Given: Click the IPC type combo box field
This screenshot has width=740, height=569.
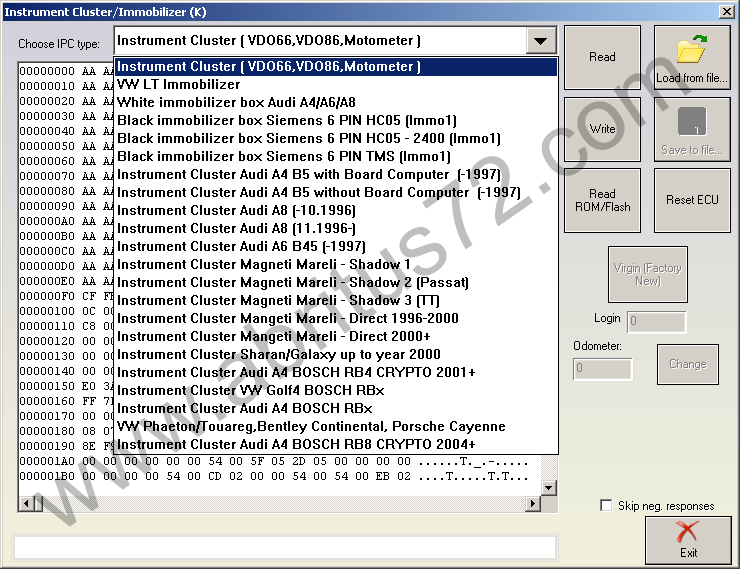Looking at the screenshot, I should 320,41.
